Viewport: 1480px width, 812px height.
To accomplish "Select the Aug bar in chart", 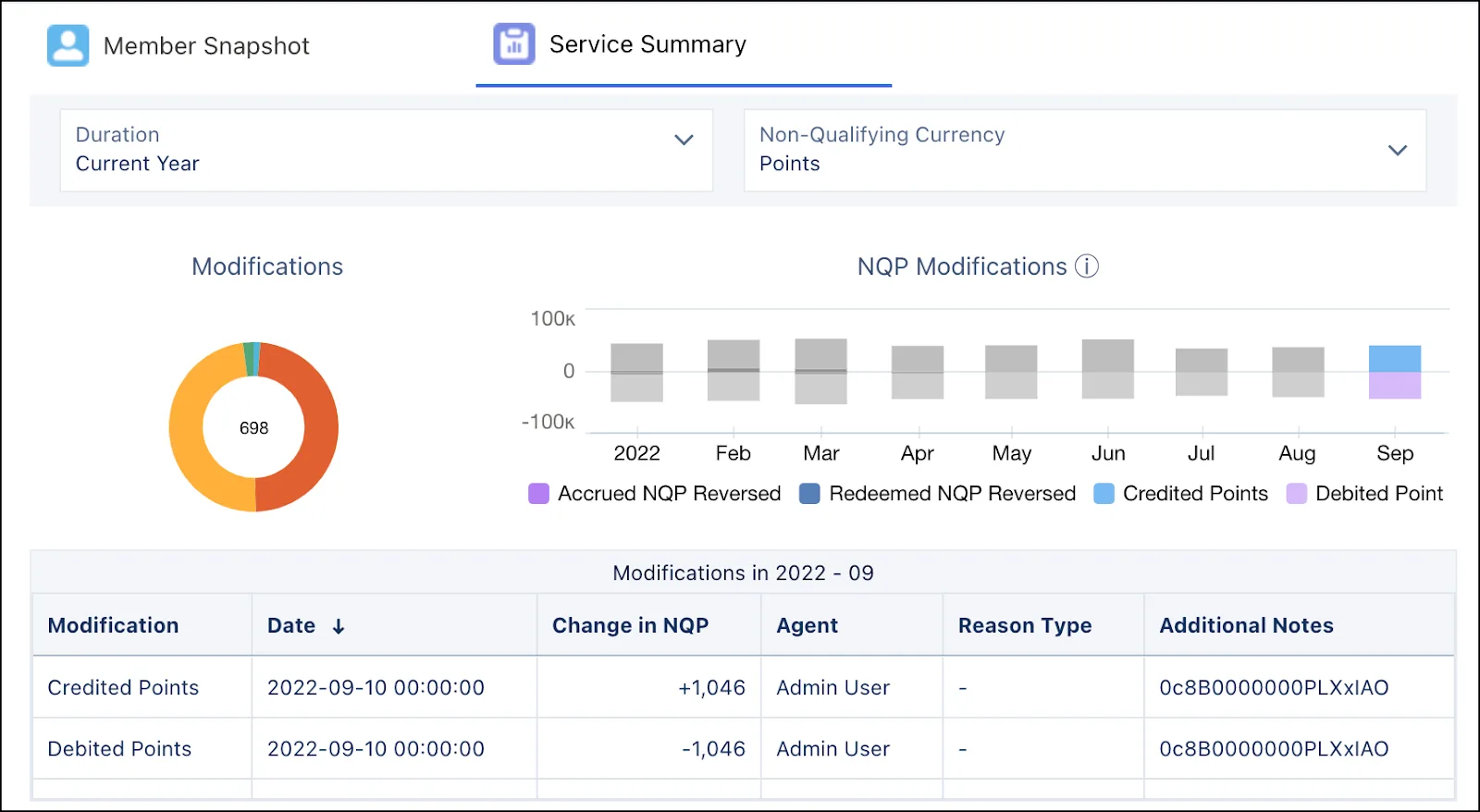I will tap(1298, 372).
